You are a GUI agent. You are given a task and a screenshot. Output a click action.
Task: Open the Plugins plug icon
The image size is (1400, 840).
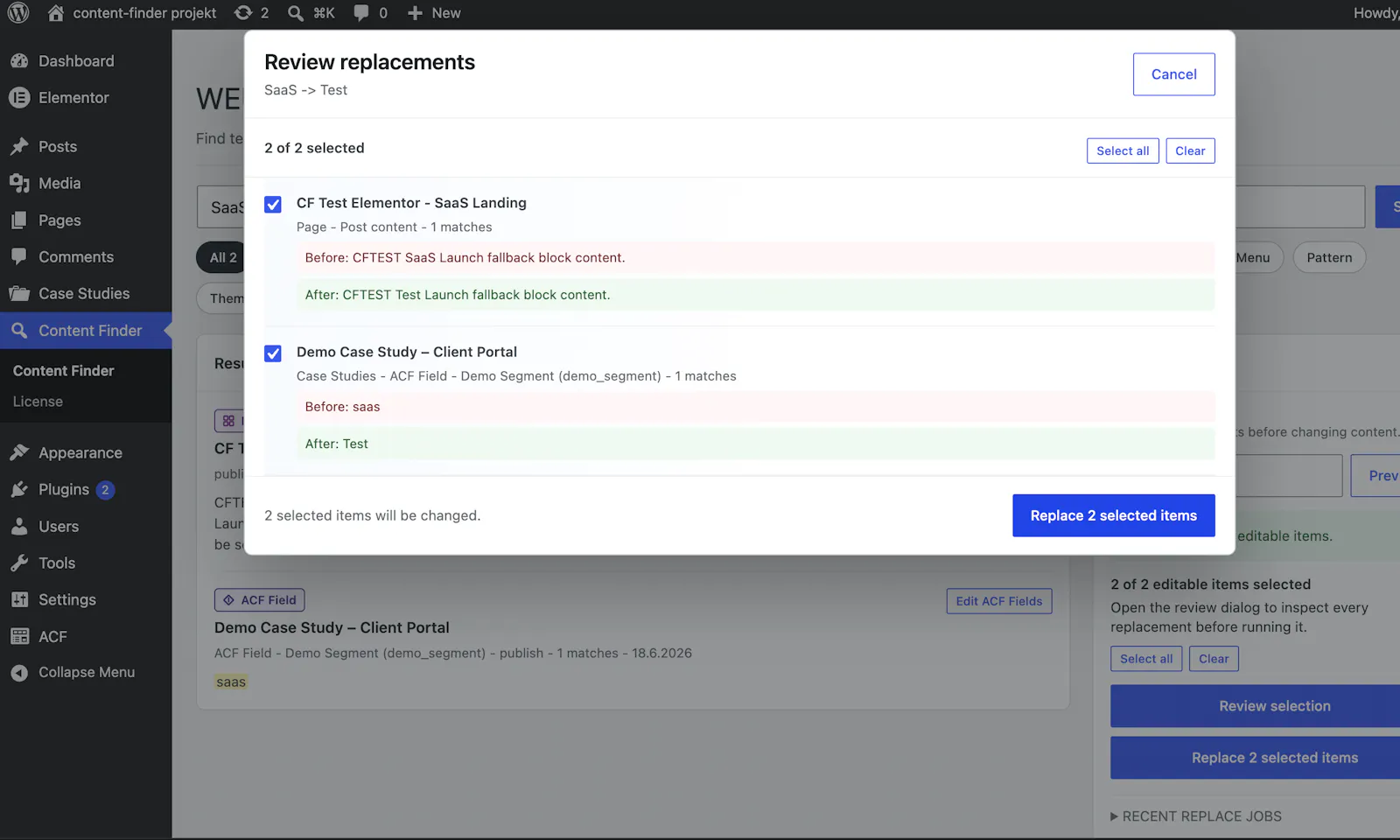coord(19,489)
